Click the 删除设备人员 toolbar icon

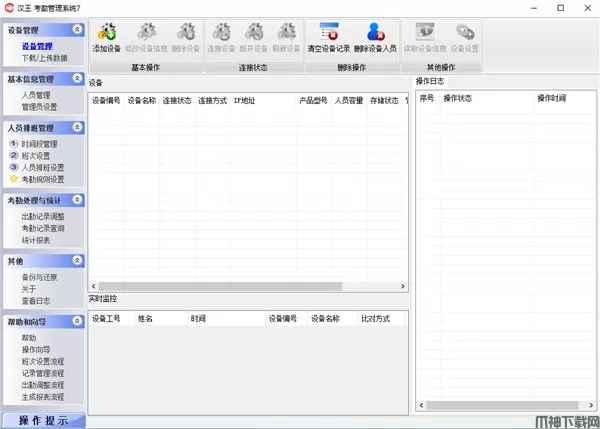click(x=375, y=31)
